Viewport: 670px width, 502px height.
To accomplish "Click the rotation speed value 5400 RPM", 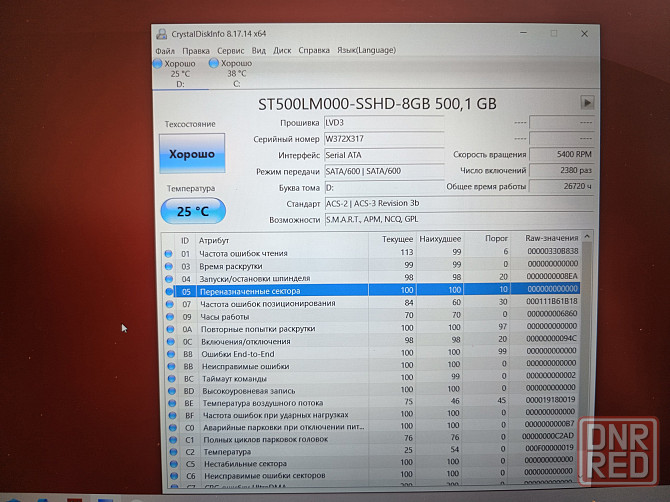I will [561, 154].
